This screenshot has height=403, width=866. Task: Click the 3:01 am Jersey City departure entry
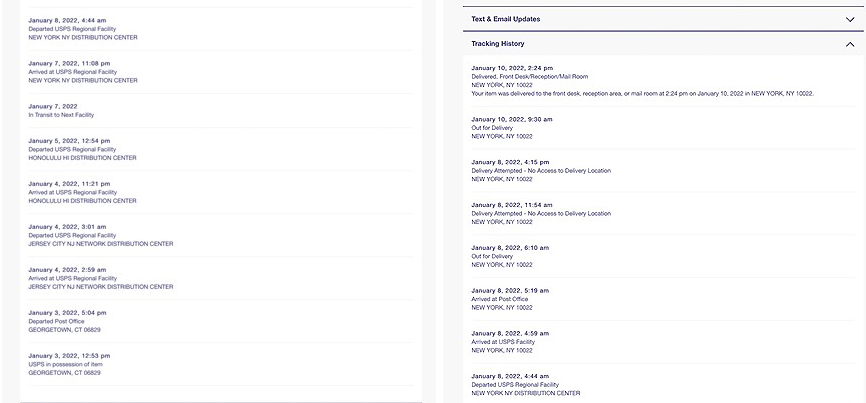73,235
